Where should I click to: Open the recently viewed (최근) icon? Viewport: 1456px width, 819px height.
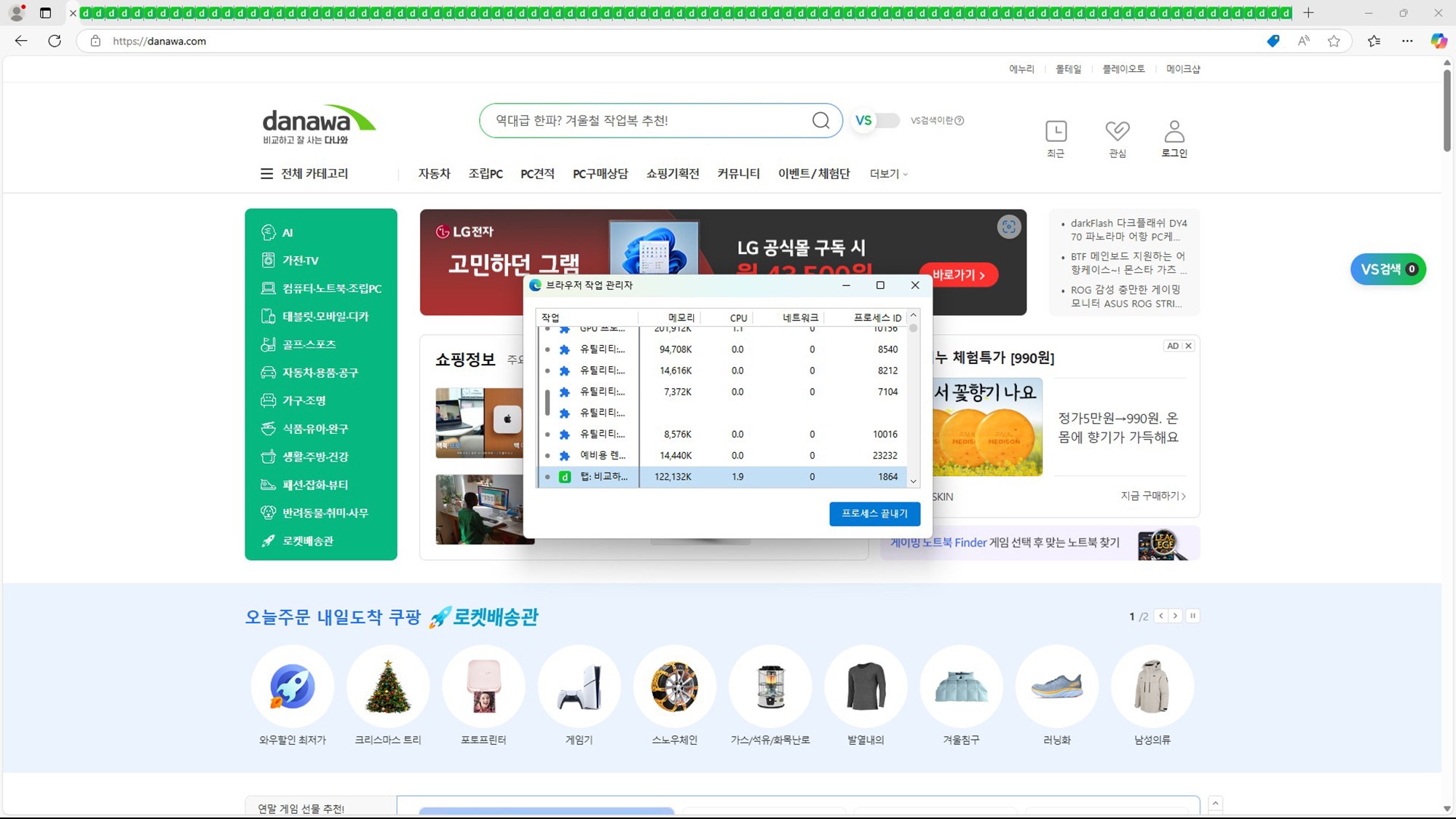[1056, 132]
